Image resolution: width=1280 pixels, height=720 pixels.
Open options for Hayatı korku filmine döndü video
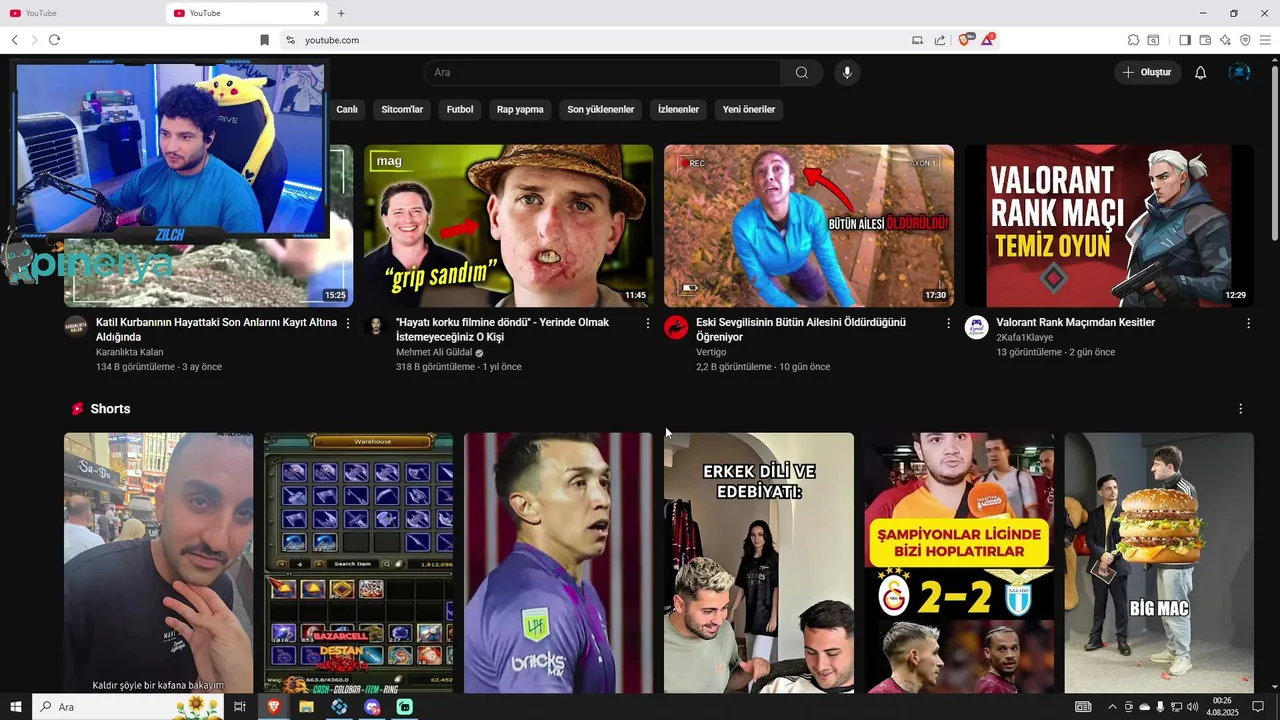[x=648, y=323]
